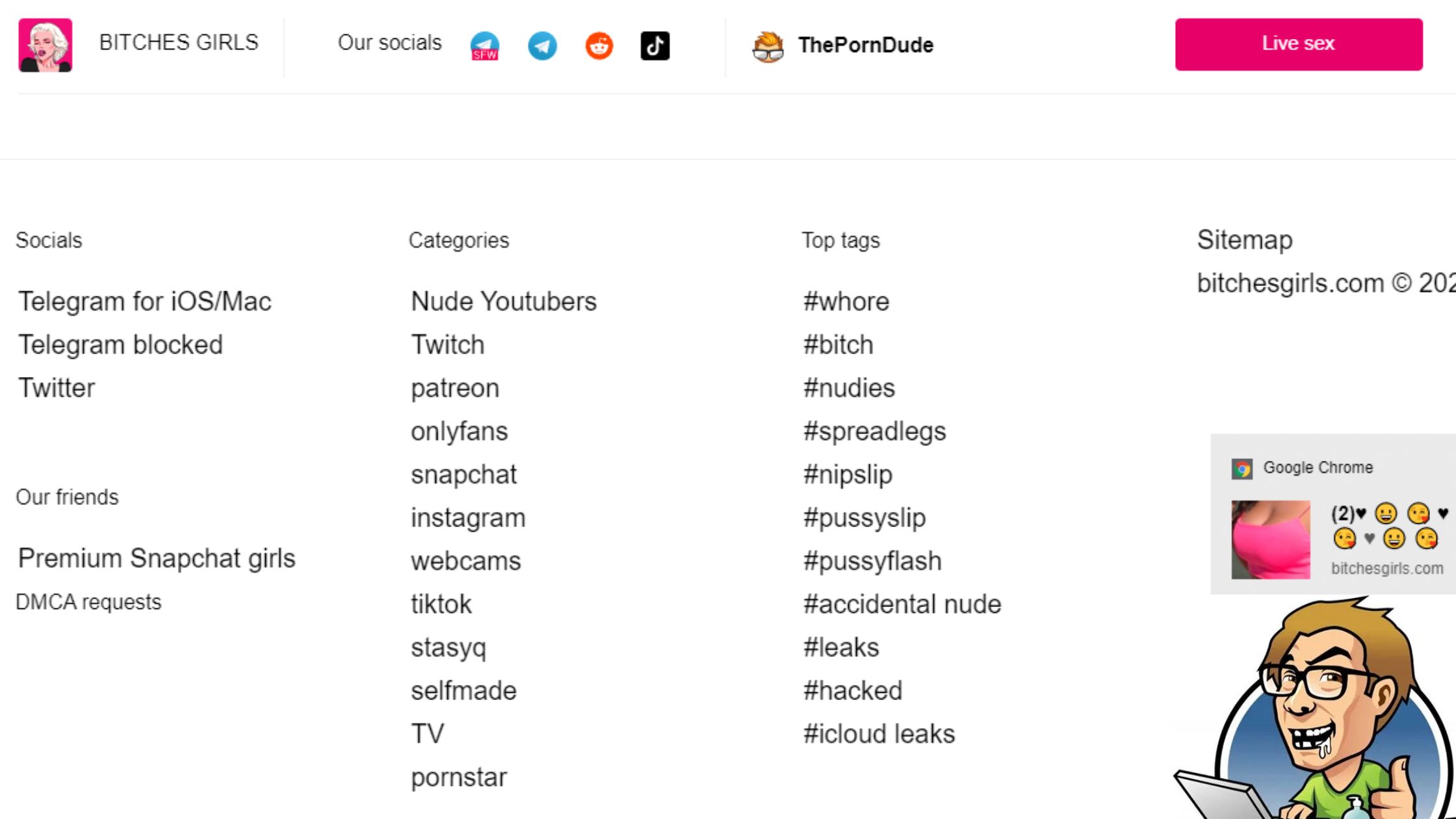The width and height of the screenshot is (1456, 819).
Task: Click the ThePornDude text link
Action: [865, 45]
